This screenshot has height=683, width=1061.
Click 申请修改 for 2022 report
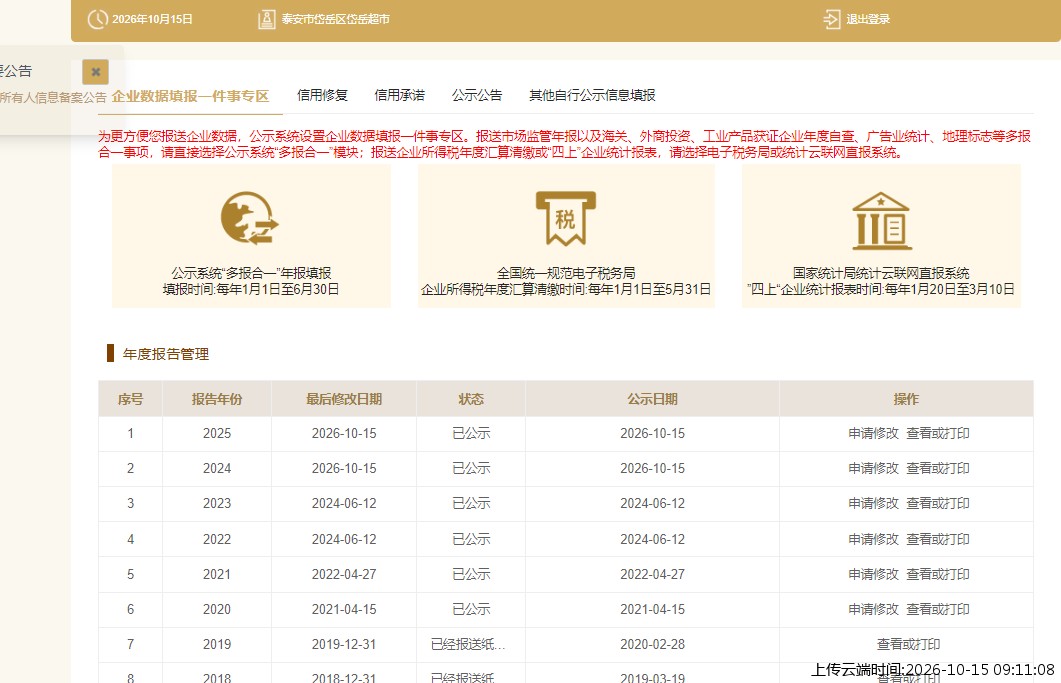pyautogui.click(x=874, y=539)
